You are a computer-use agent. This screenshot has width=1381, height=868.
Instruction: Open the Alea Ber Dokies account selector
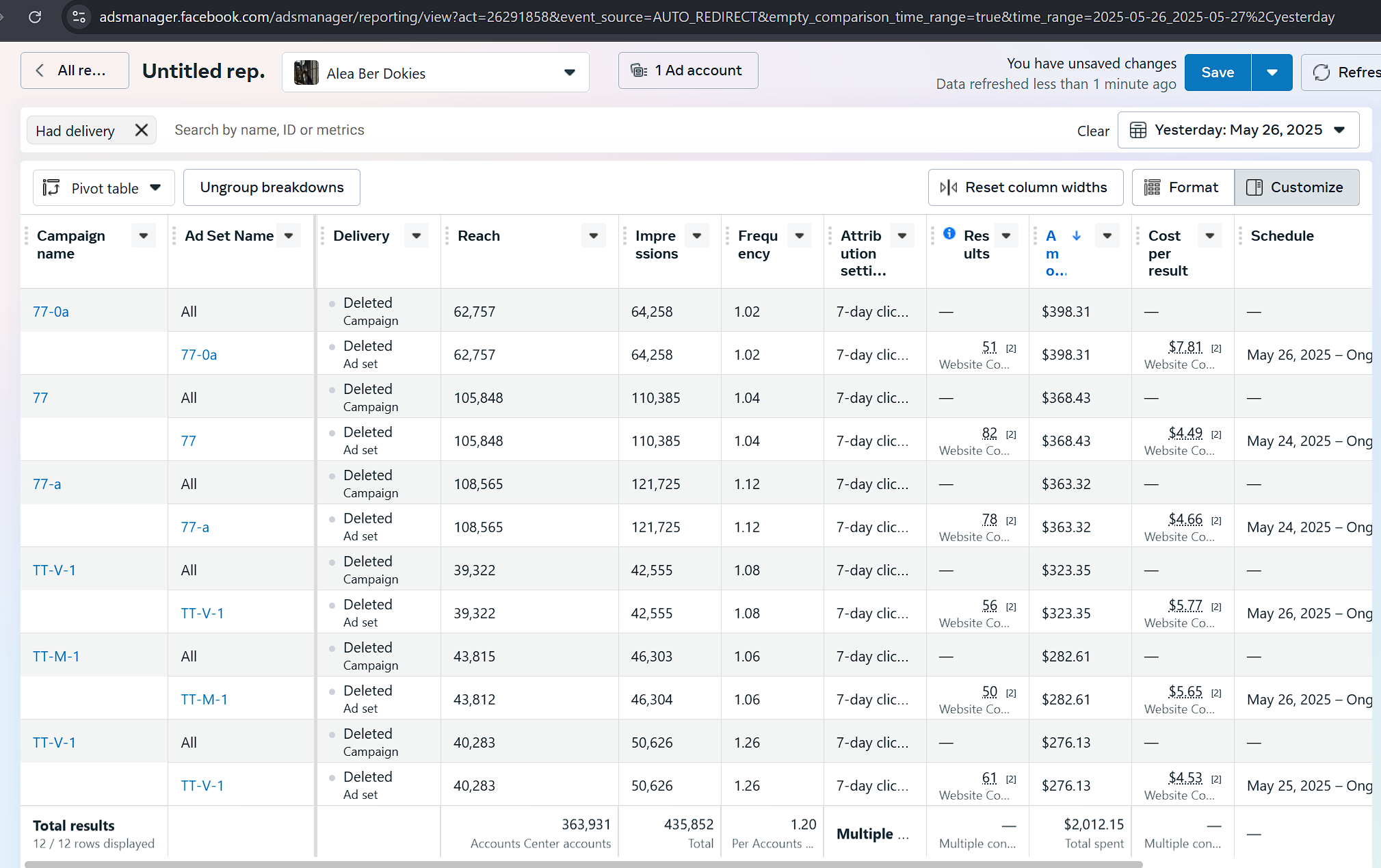click(x=435, y=73)
